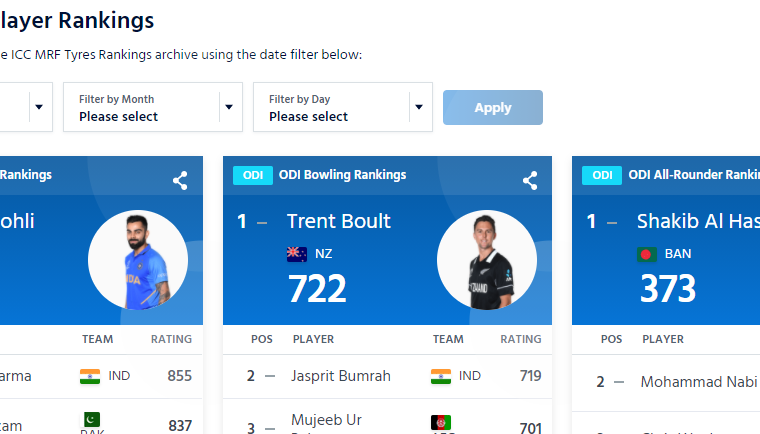Click the Bangladesh flag next to BAN
Viewport: 760px width, 434px height.
[647, 254]
